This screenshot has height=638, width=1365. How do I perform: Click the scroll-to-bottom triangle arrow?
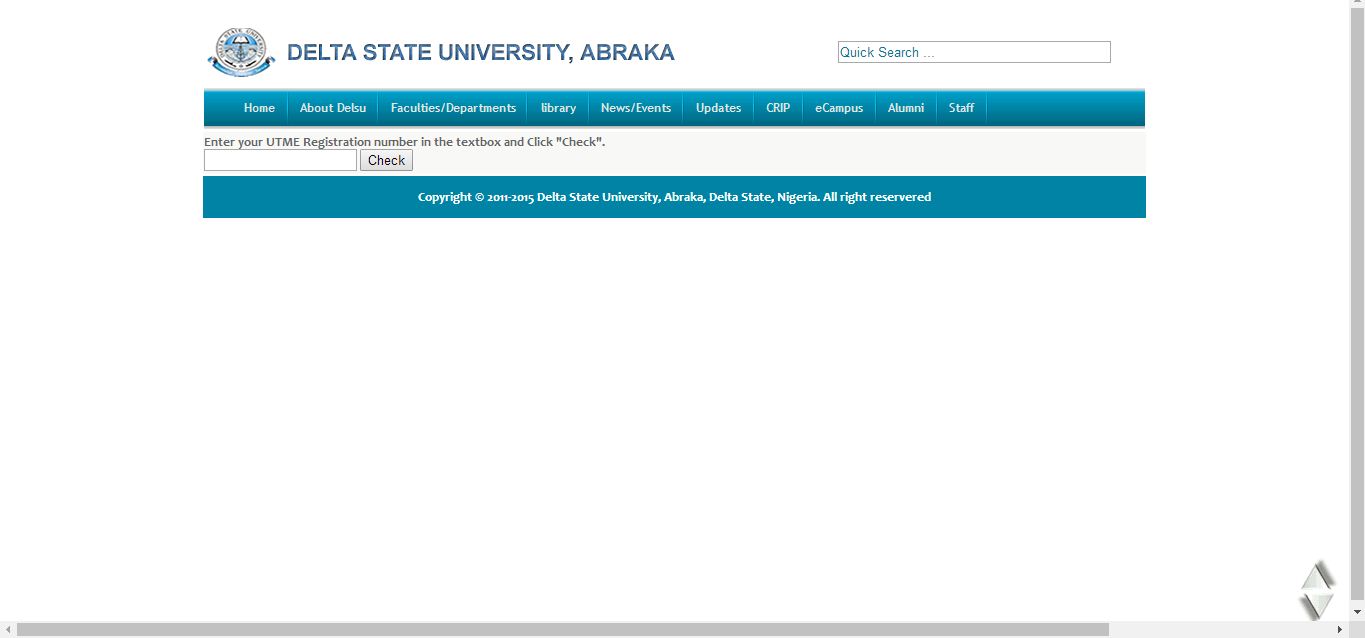tap(1317, 605)
